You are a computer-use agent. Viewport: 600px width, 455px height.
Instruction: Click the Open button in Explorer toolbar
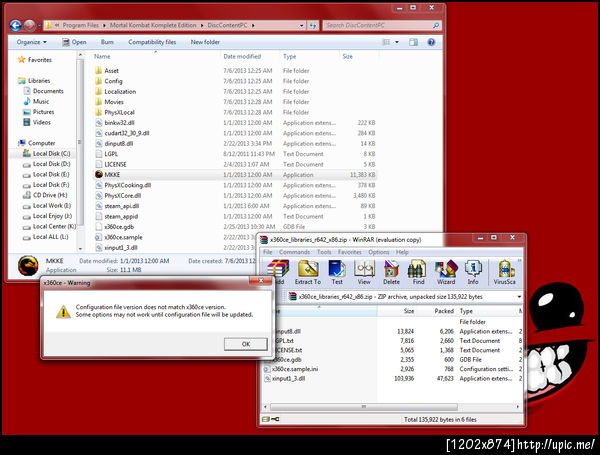tap(74, 42)
